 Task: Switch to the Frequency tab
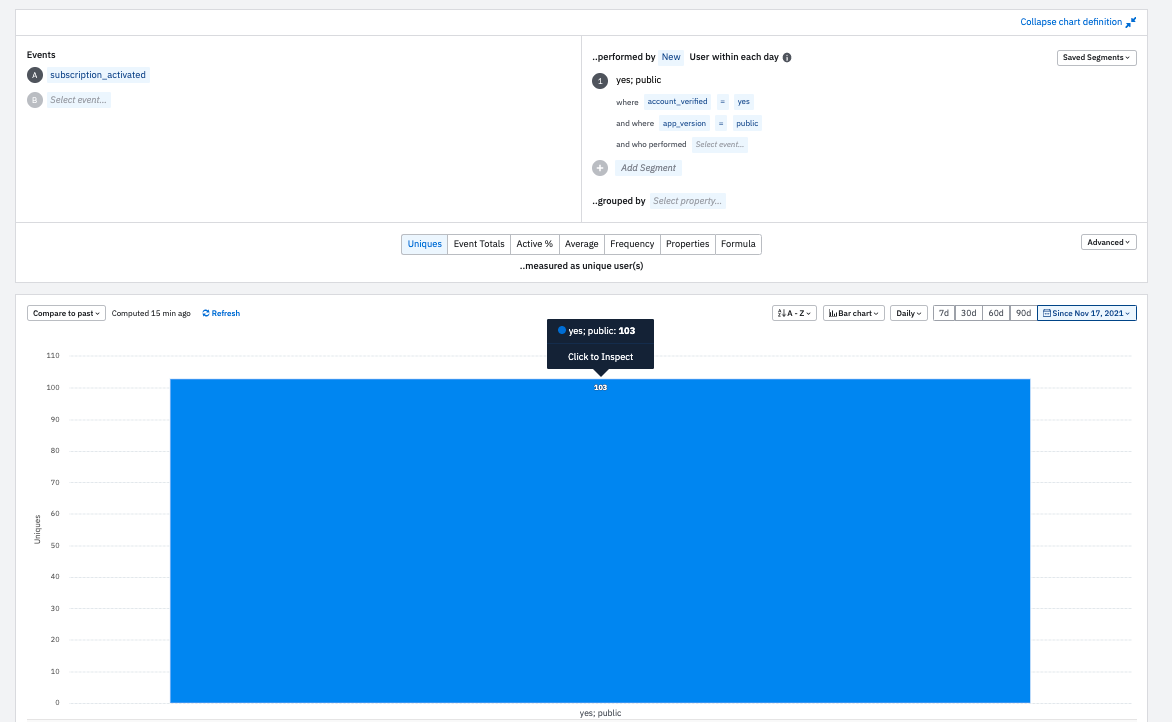pyautogui.click(x=632, y=244)
